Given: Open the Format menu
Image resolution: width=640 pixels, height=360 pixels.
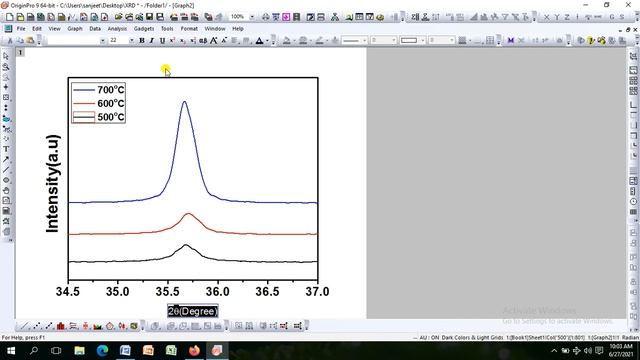Looking at the screenshot, I should [189, 29].
